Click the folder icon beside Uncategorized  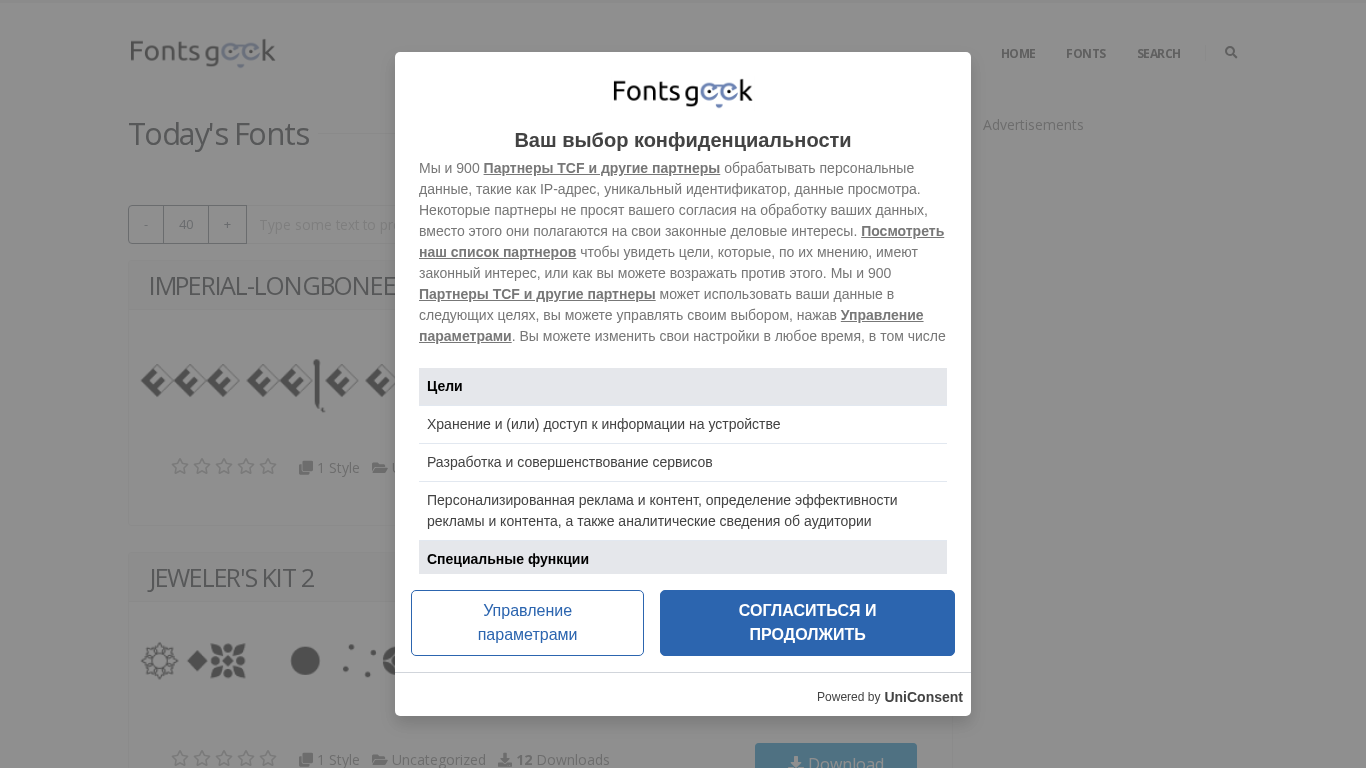(380, 760)
